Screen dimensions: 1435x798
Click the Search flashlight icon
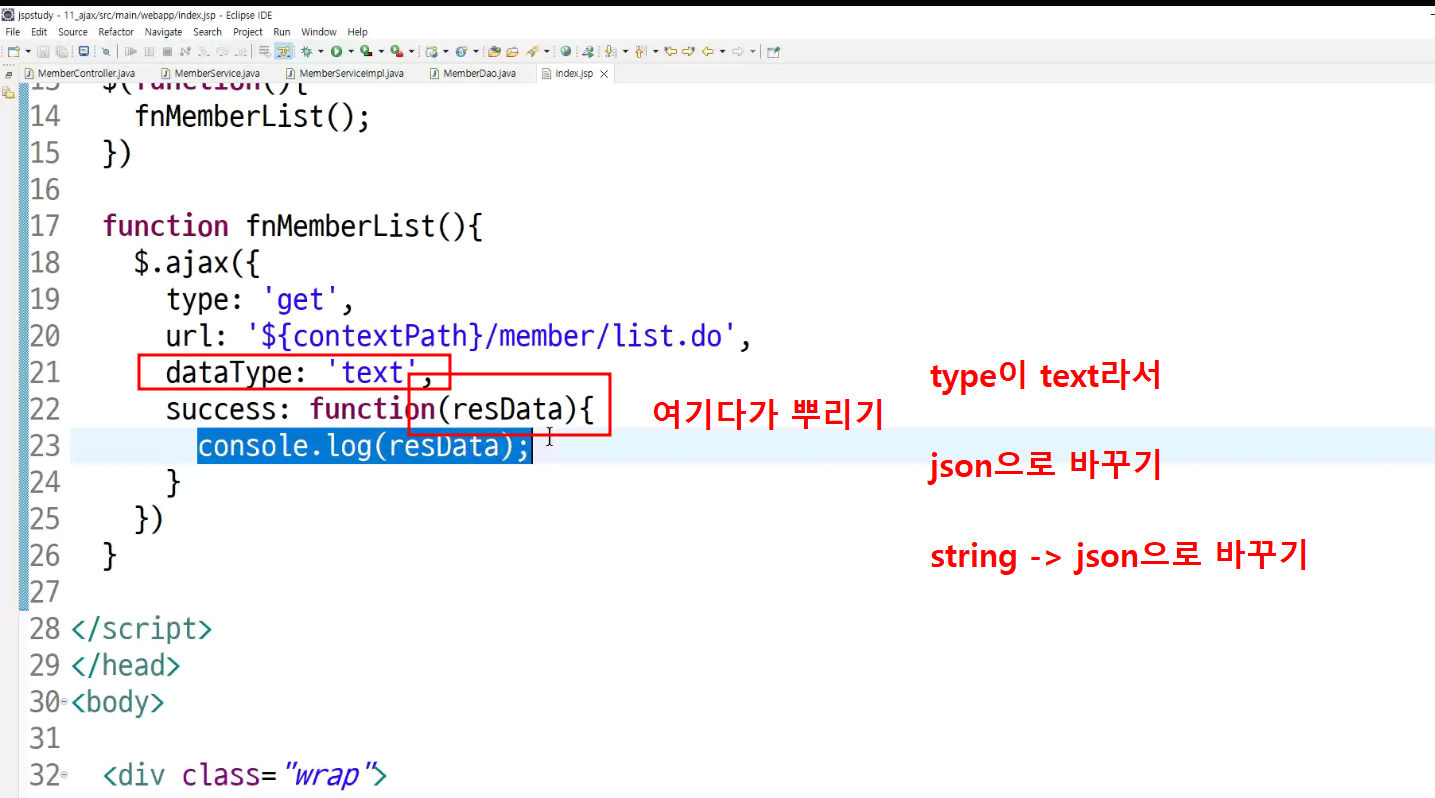[x=532, y=52]
